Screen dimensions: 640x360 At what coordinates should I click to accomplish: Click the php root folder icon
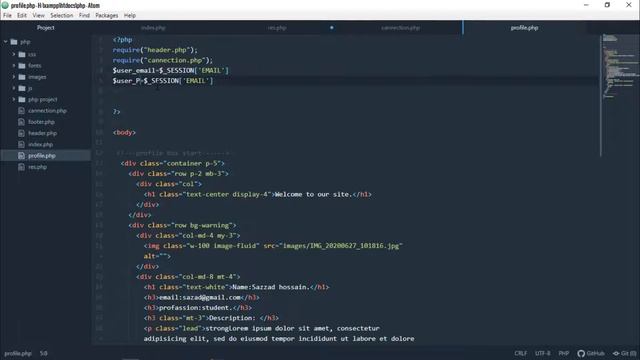(14, 42)
